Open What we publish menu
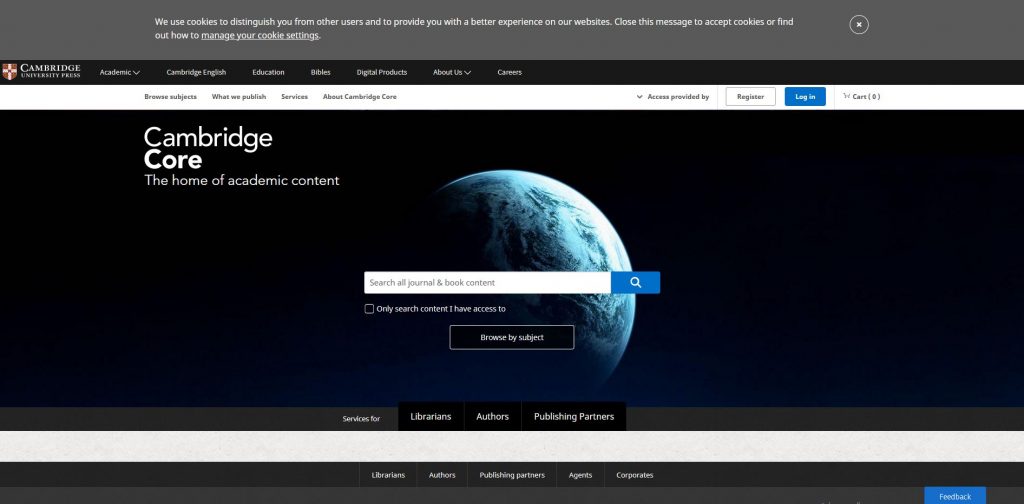The width and height of the screenshot is (1024, 504). (x=239, y=97)
